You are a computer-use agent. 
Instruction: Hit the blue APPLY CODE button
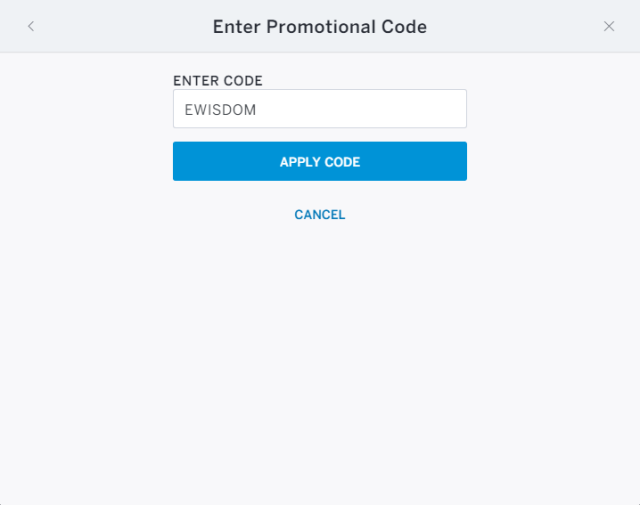pyautogui.click(x=320, y=161)
